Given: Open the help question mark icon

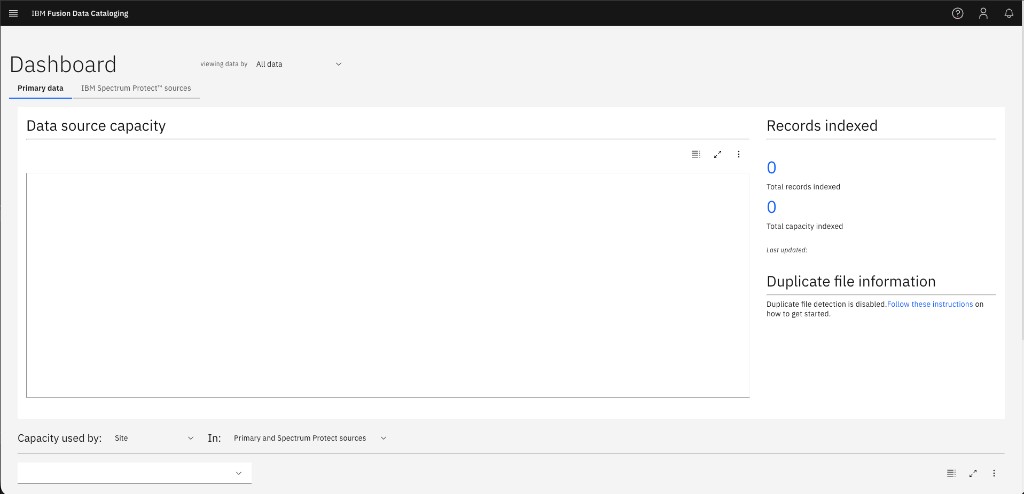Looking at the screenshot, I should [957, 13].
